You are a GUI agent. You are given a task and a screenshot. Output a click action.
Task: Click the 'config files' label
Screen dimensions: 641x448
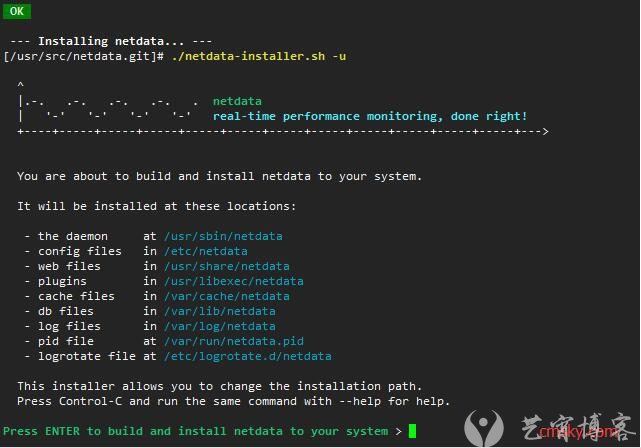(x=80, y=251)
